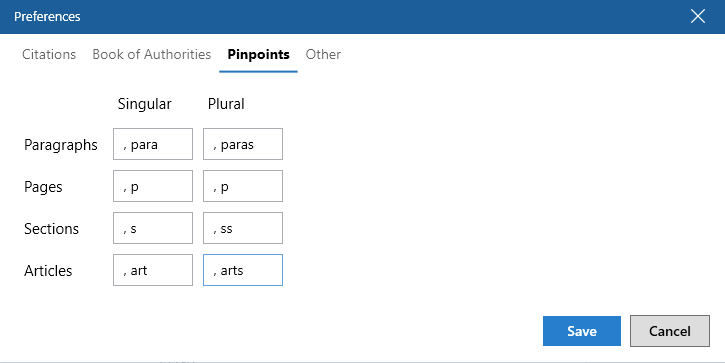Click the Singular column header
Viewport: 725px width, 363px height.
pyautogui.click(x=144, y=104)
